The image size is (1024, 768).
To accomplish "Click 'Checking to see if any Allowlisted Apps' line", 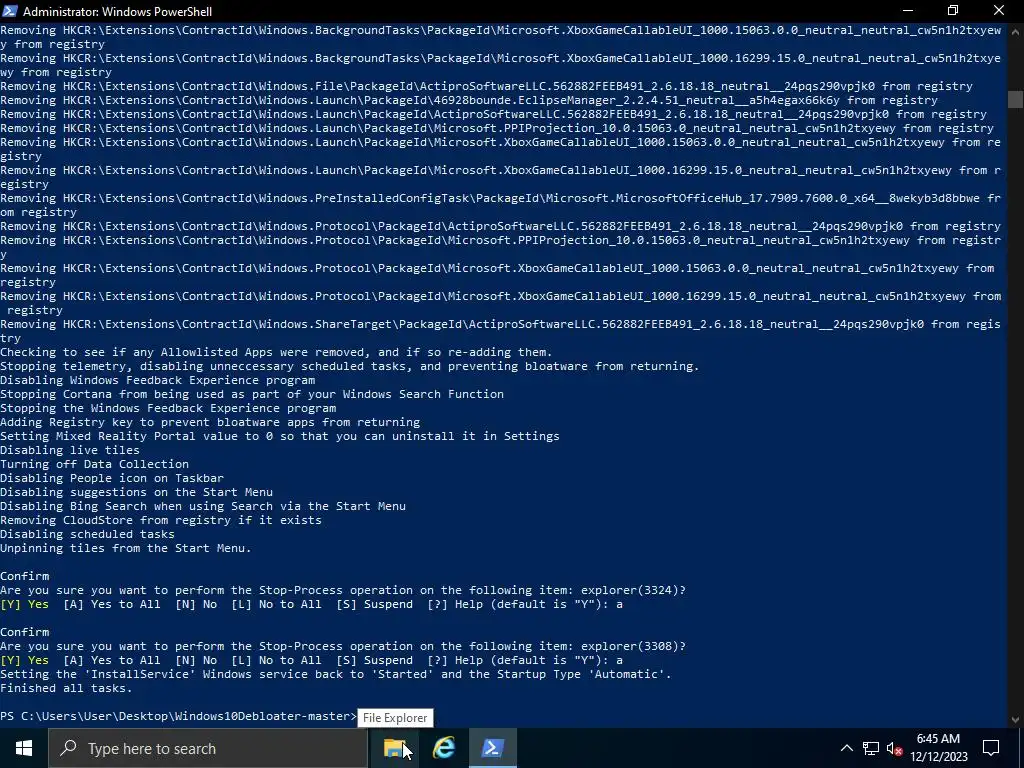I will [276, 353].
